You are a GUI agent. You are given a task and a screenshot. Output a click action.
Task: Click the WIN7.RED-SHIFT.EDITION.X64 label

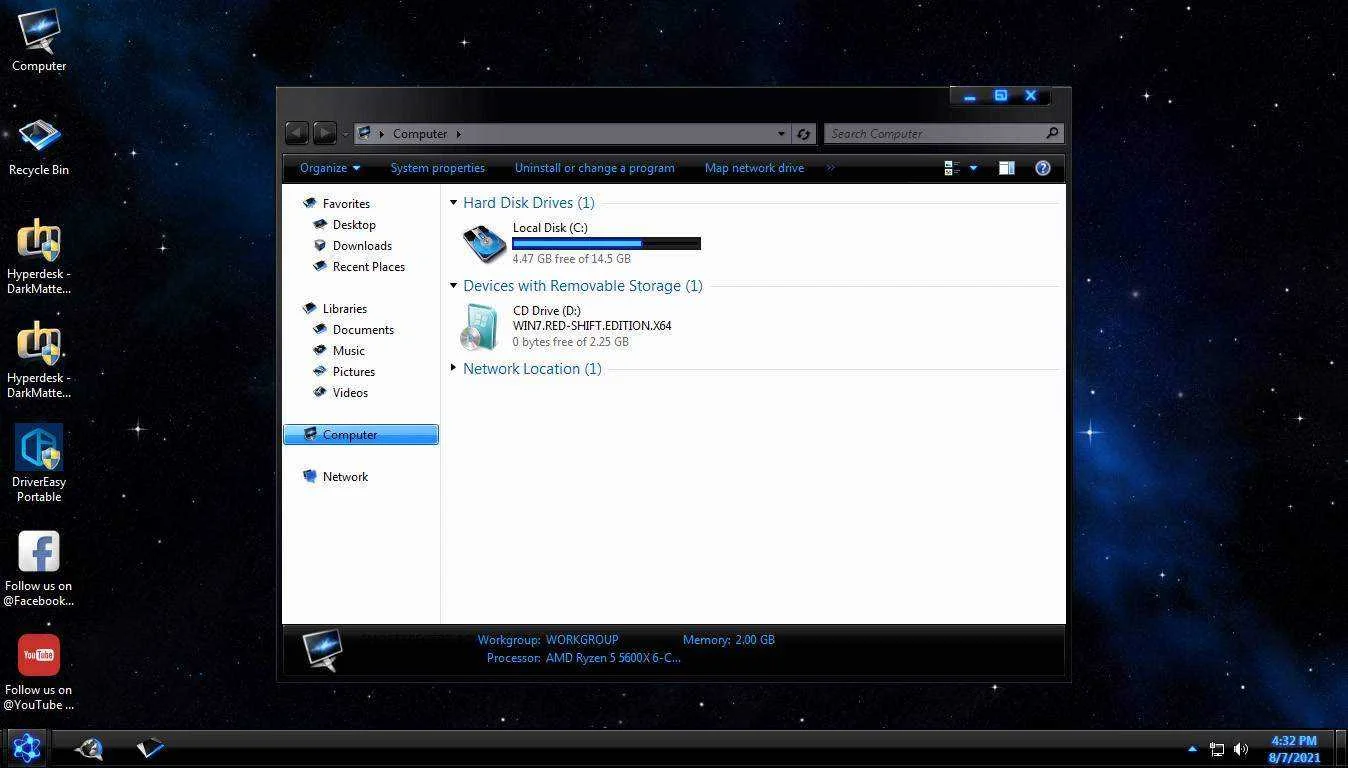592,326
